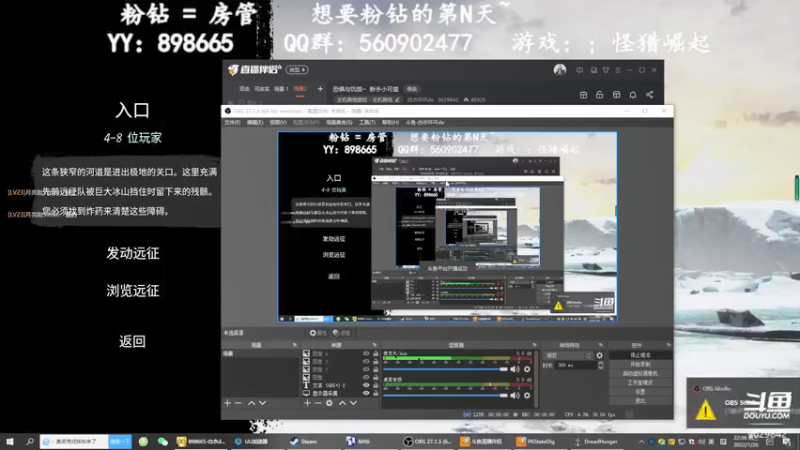
Task: Open user avatar in 直播伴侣 title bar
Action: click(560, 70)
